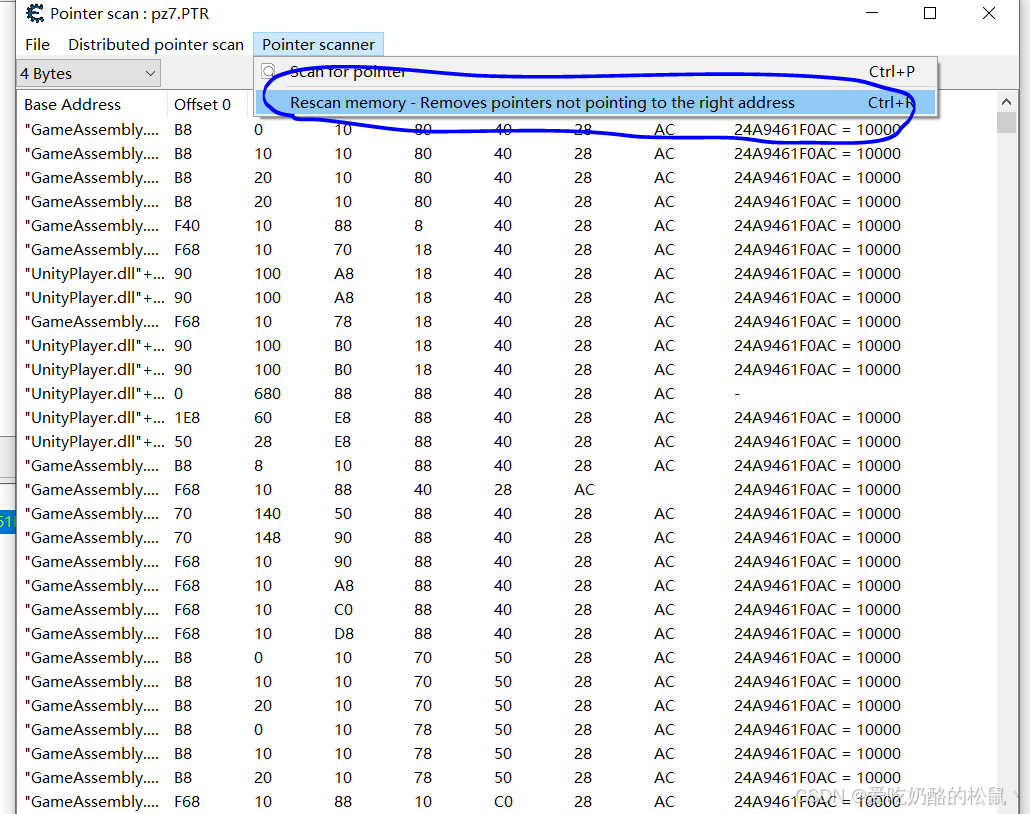Select GameAssembly row with offsets B8, 20, 10, 70
1030x814 pixels.
pyautogui.click(x=506, y=706)
